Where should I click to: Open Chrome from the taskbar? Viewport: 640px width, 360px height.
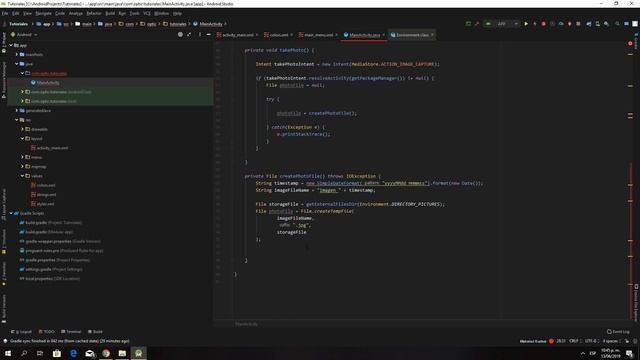click(106, 353)
